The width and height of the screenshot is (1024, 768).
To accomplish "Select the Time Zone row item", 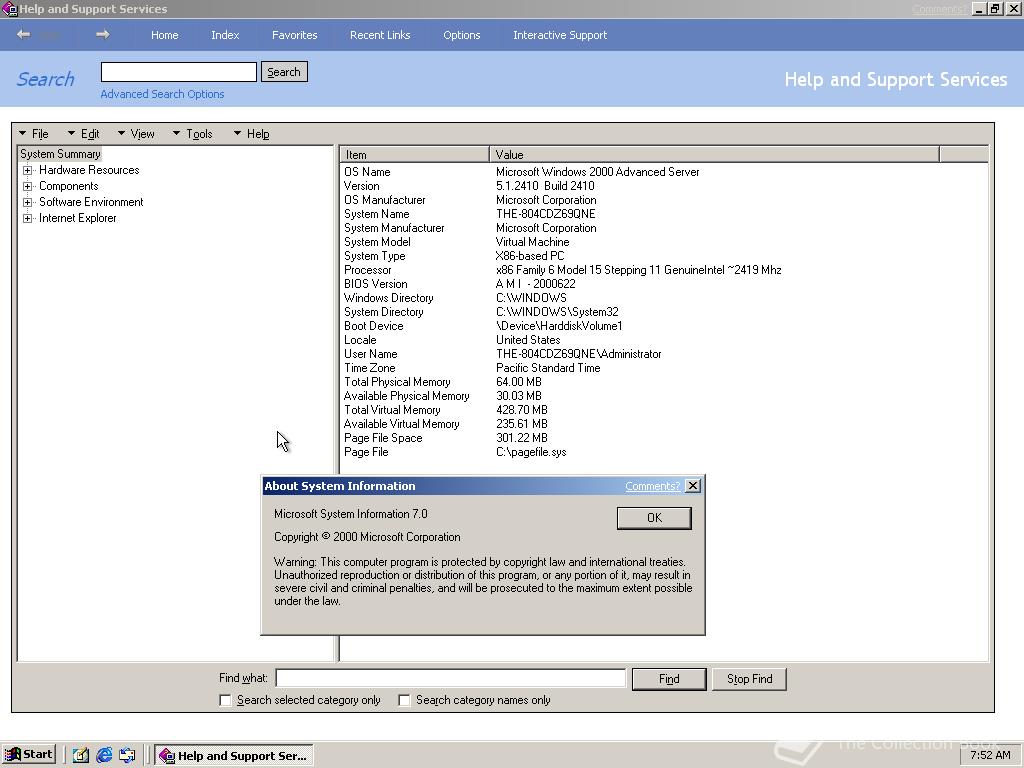I will [370, 368].
